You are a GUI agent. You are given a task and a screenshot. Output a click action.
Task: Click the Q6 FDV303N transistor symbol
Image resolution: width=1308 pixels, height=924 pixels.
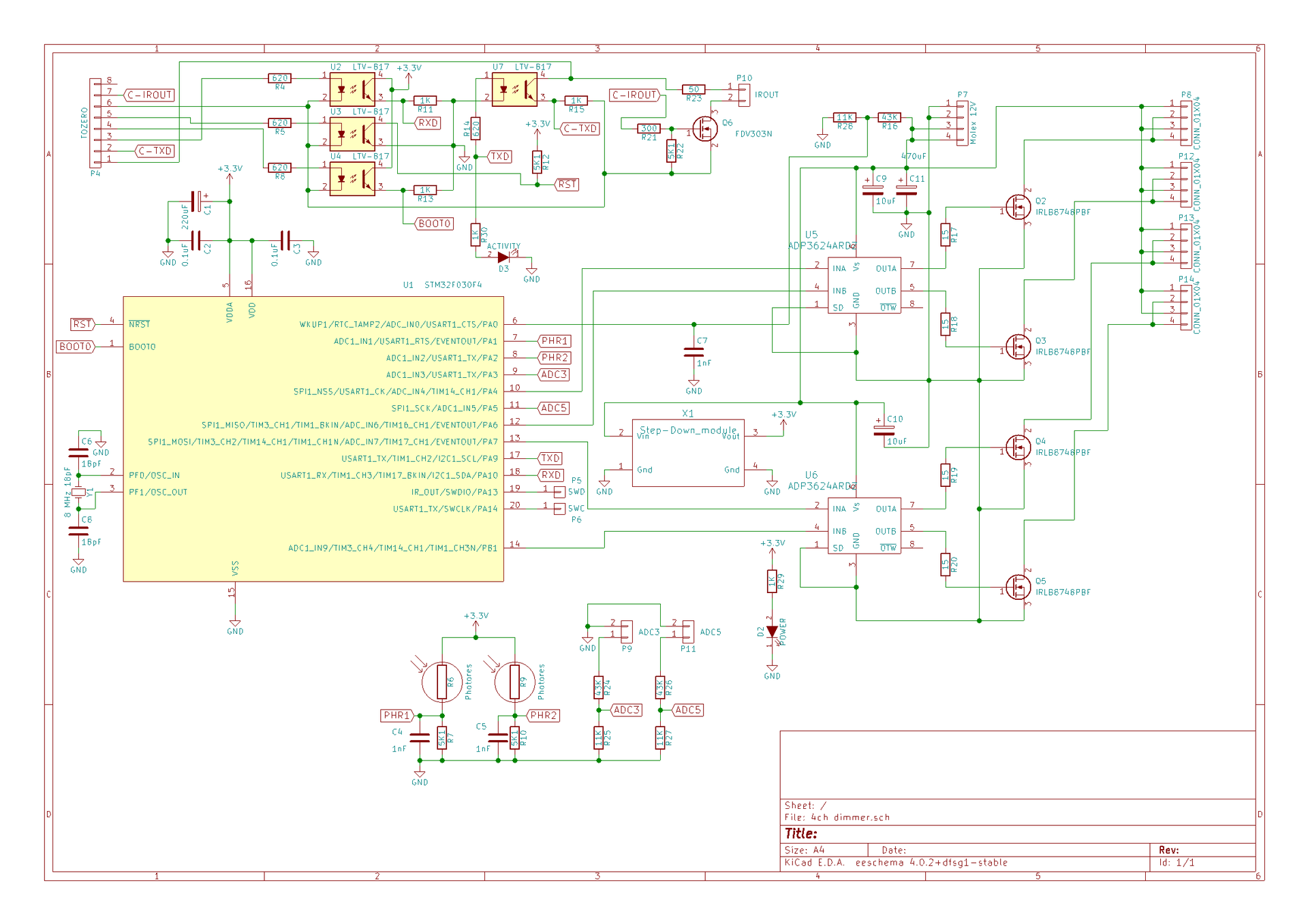click(x=705, y=128)
